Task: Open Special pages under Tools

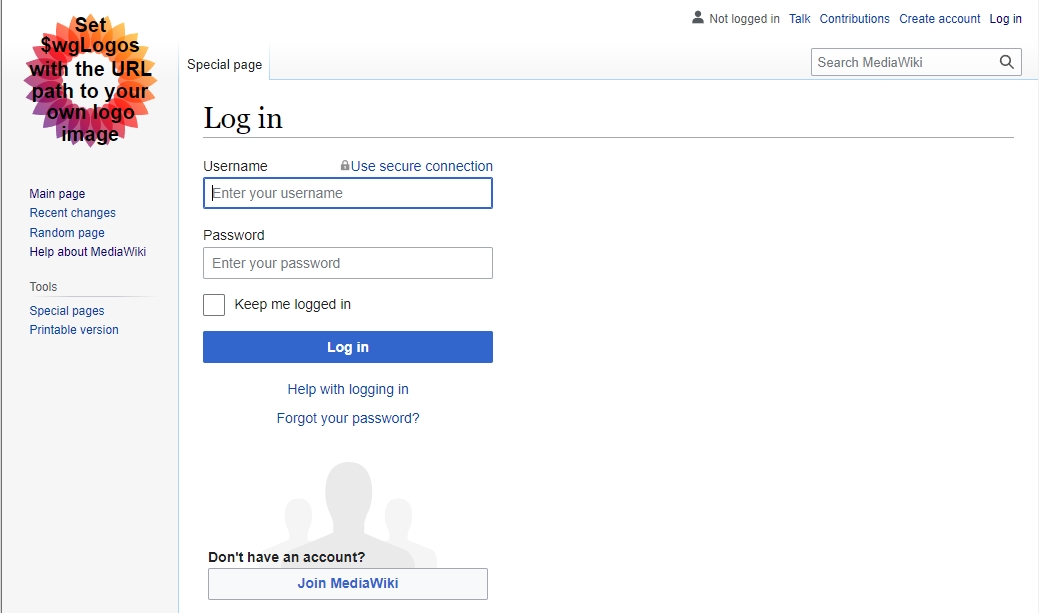Action: coord(67,311)
